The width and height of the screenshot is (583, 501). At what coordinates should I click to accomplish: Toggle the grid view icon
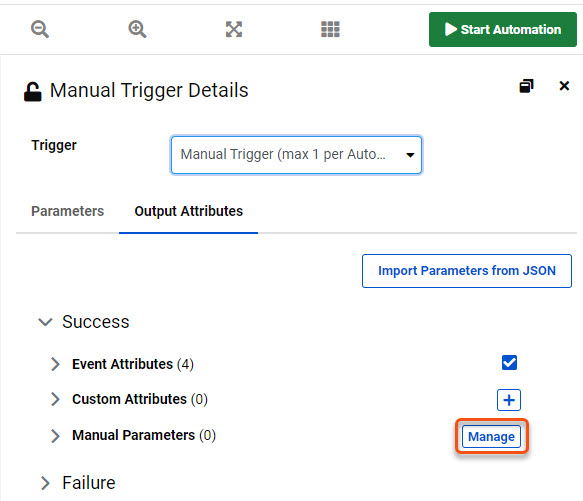tap(330, 29)
